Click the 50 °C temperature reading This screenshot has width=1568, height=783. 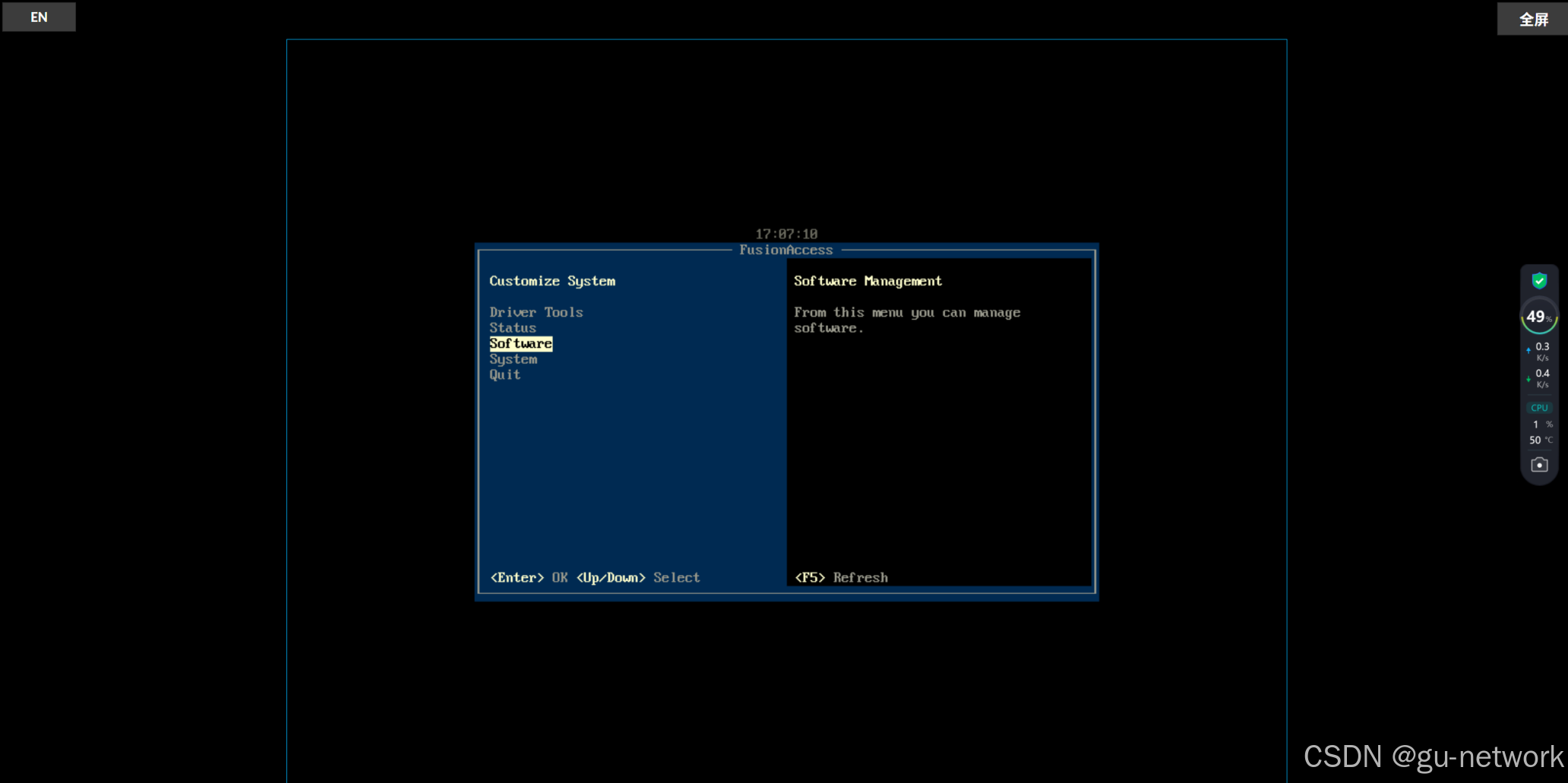coord(1541,440)
